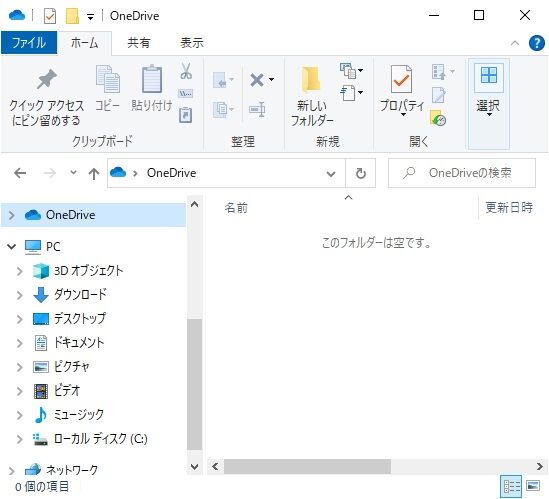
Task: Click the OneDriveの検索 search box
Action: [x=462, y=173]
